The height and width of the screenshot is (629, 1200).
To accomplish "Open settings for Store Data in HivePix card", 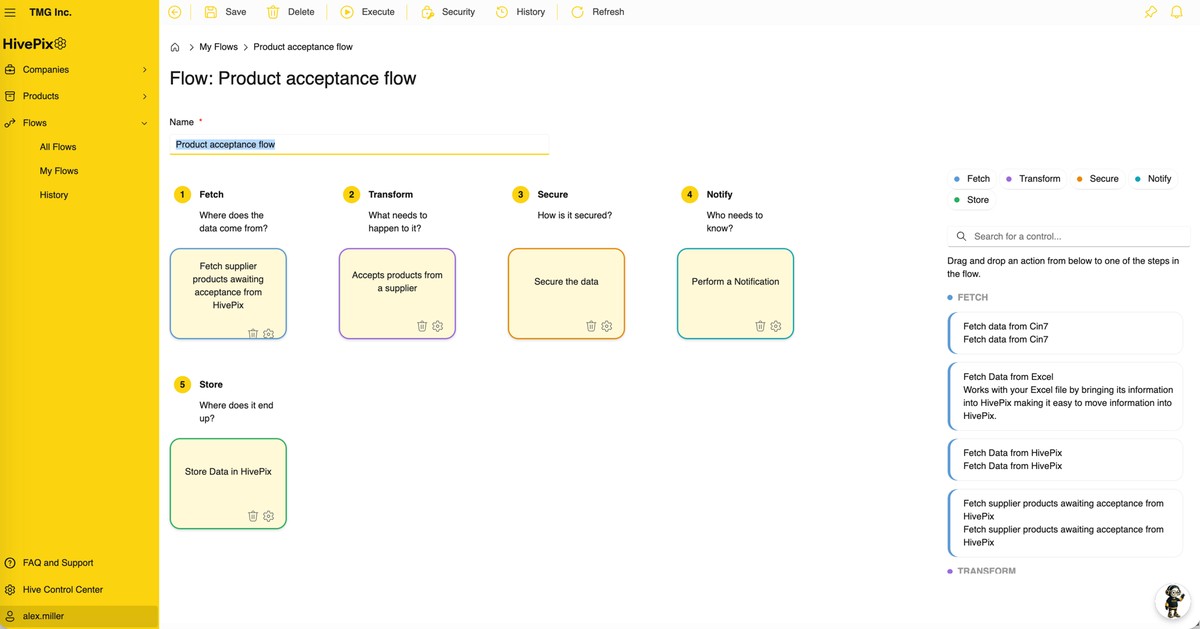I will click(x=269, y=516).
